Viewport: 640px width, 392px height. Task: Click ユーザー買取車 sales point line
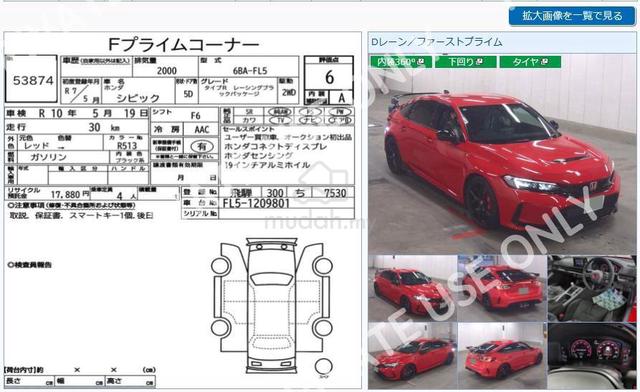pyautogui.click(x=288, y=137)
